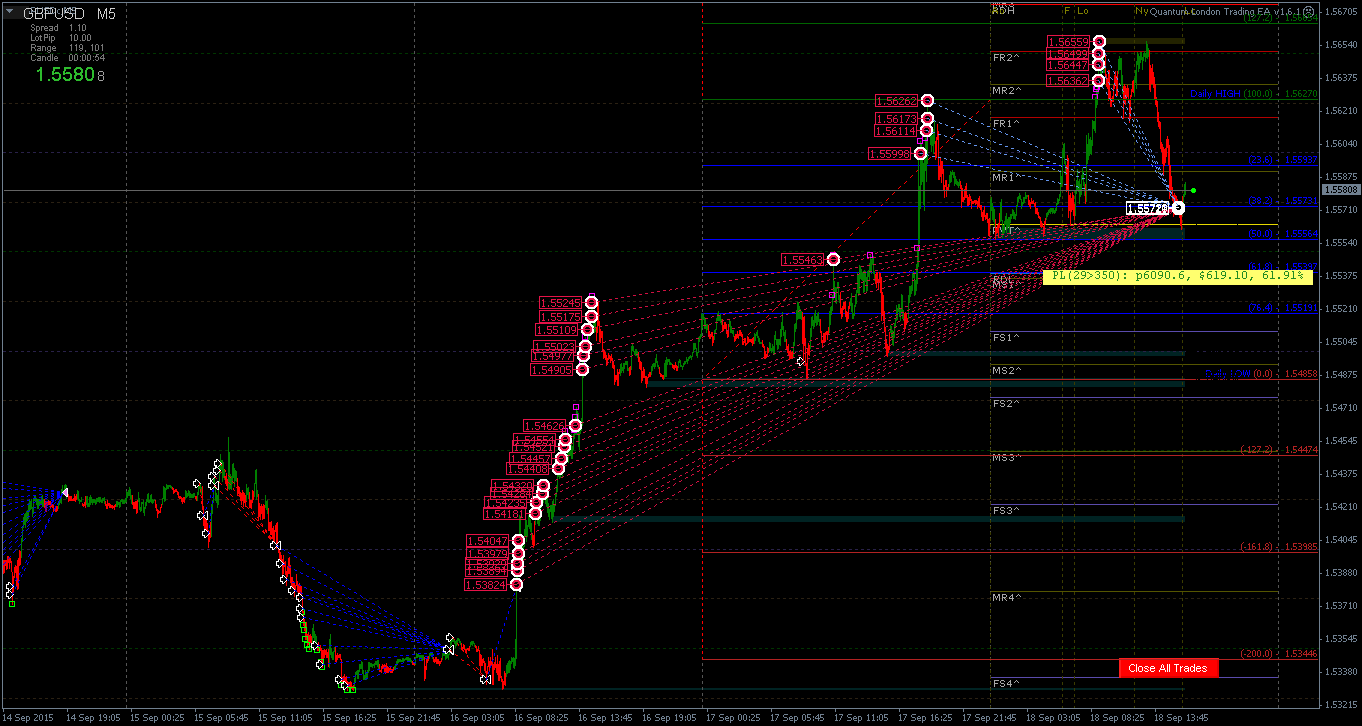Click the EA sad-face status icon
Viewport: 1362px width, 726px height.
click(1309, 11)
